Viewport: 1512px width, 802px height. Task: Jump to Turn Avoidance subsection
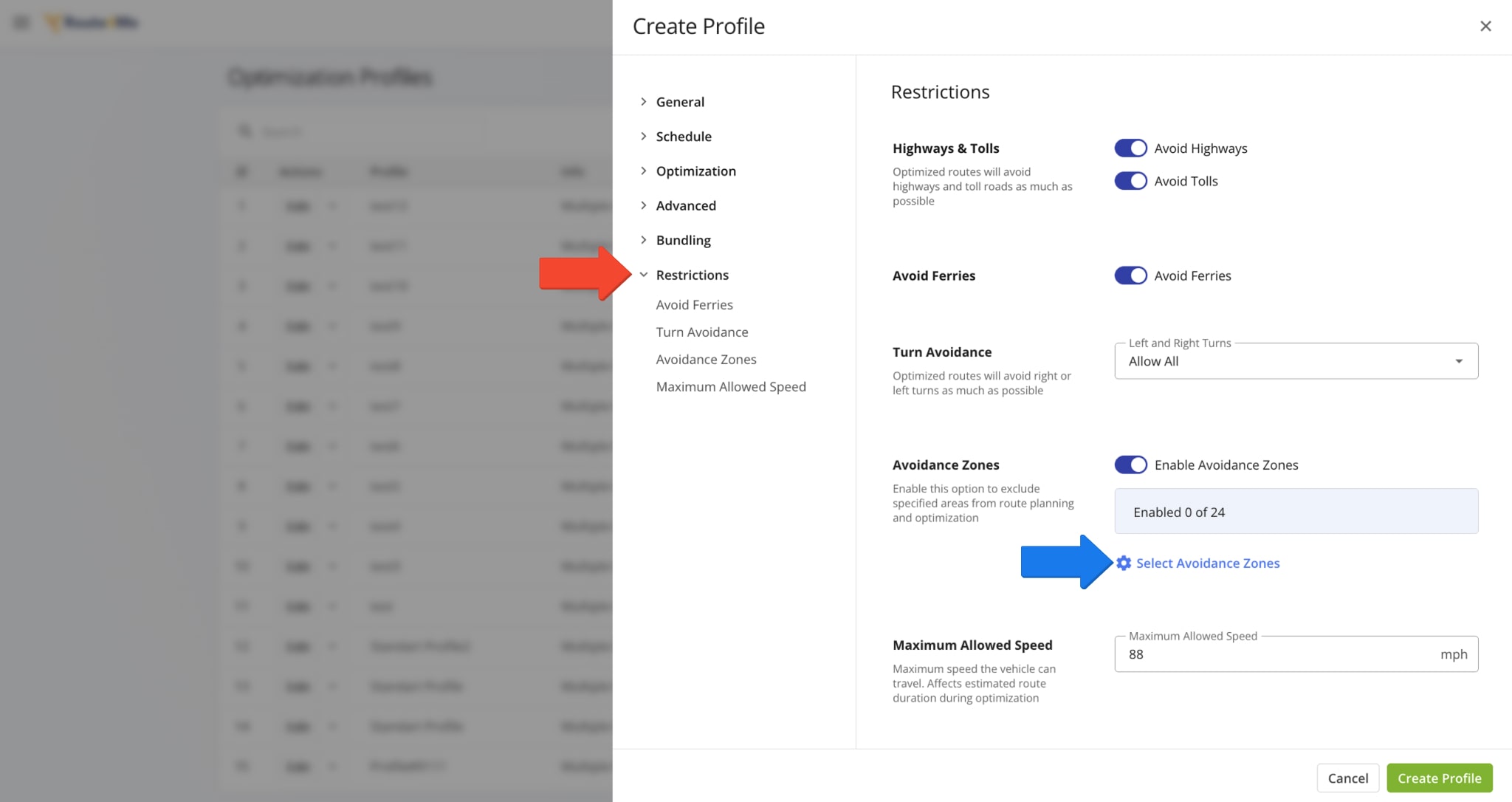[701, 332]
